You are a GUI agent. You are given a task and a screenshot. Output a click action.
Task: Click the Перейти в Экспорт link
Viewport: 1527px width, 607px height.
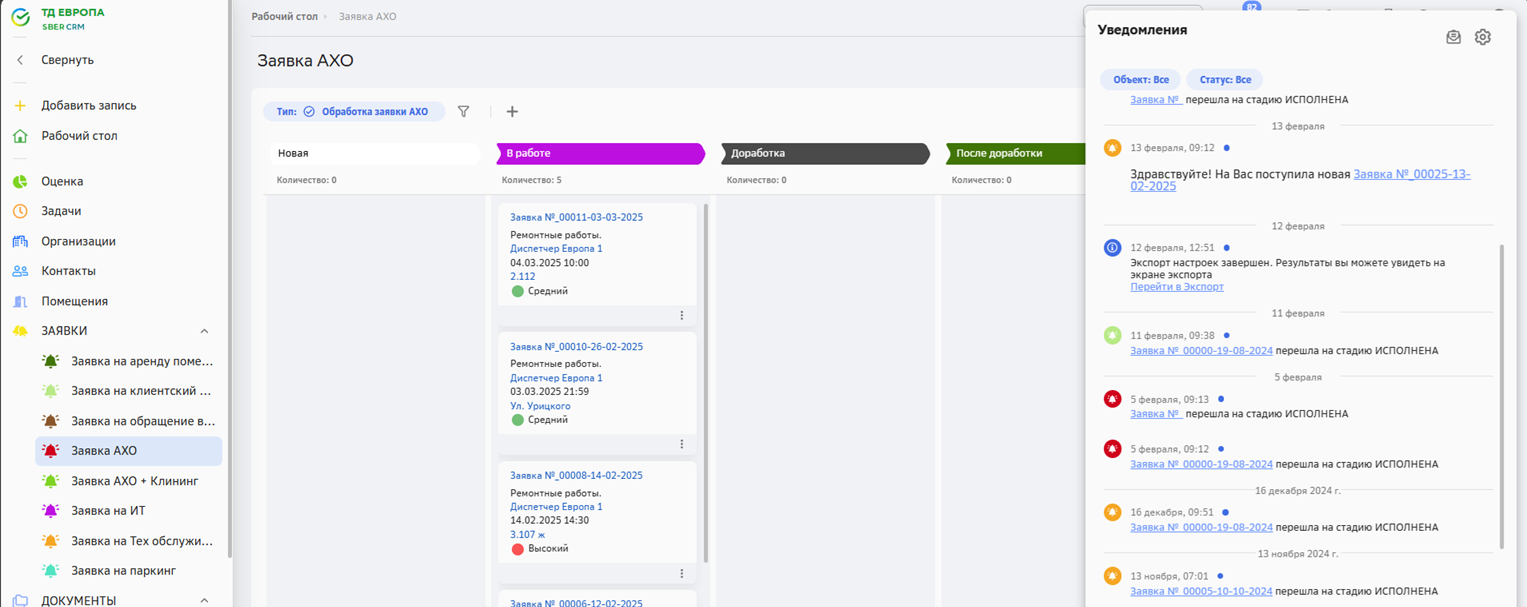1176,287
